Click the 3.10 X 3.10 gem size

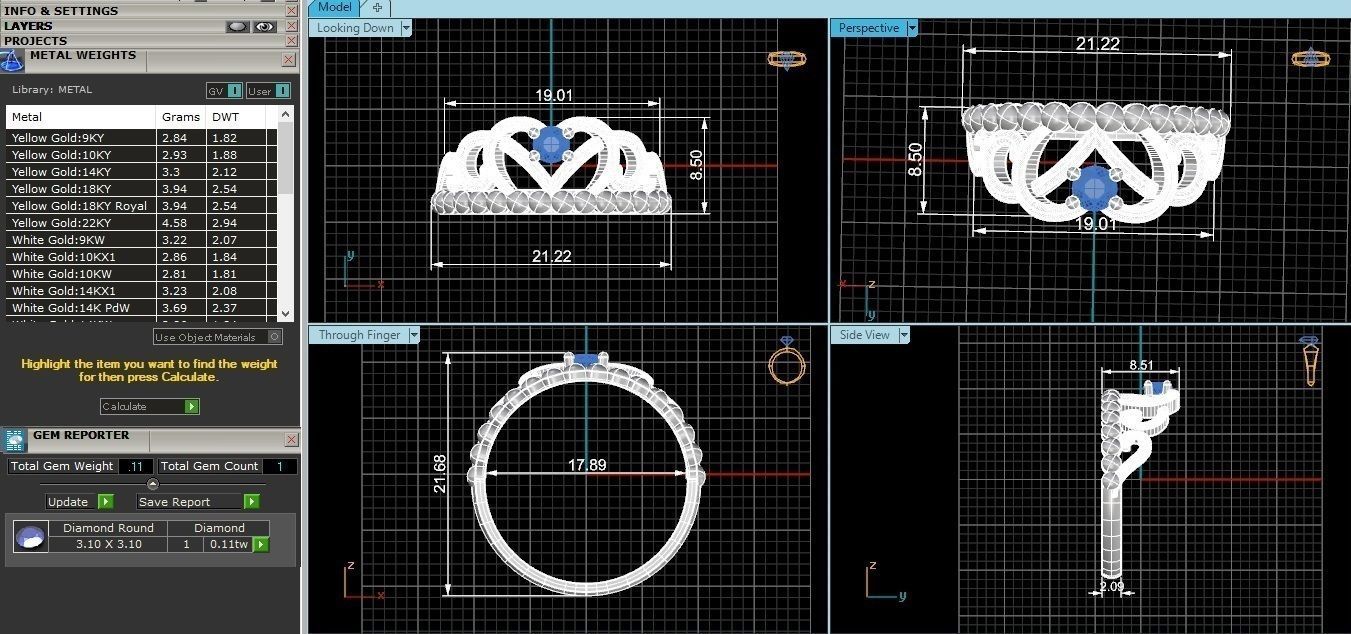click(108, 545)
